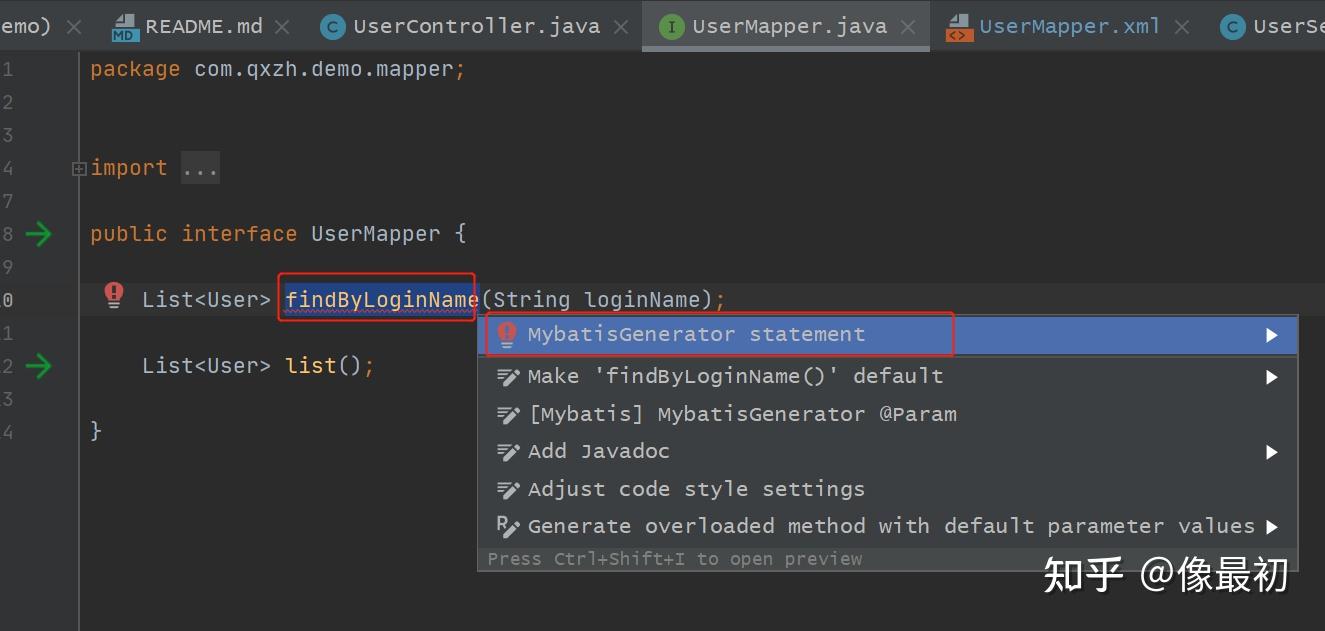Click the red bulb icon of MybatisGenerator statement
Screen dimensions: 1325x631
[508, 334]
